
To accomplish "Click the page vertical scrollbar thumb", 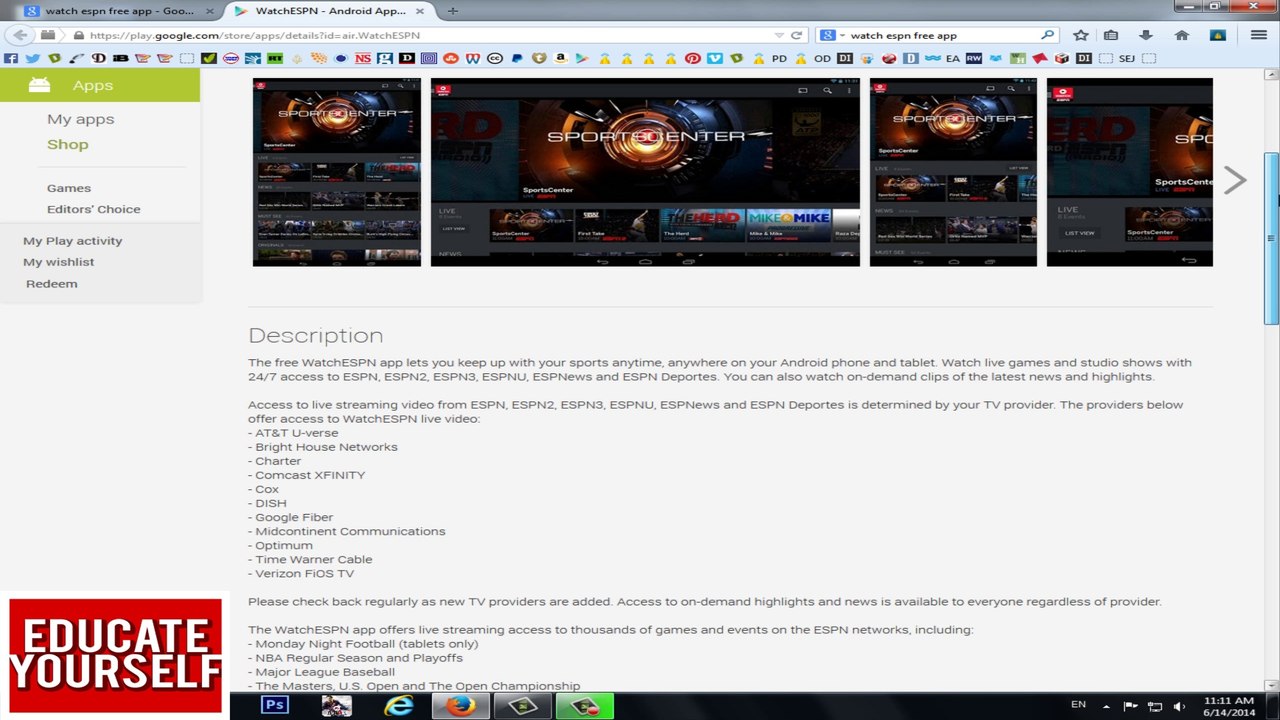I will point(1271,238).
